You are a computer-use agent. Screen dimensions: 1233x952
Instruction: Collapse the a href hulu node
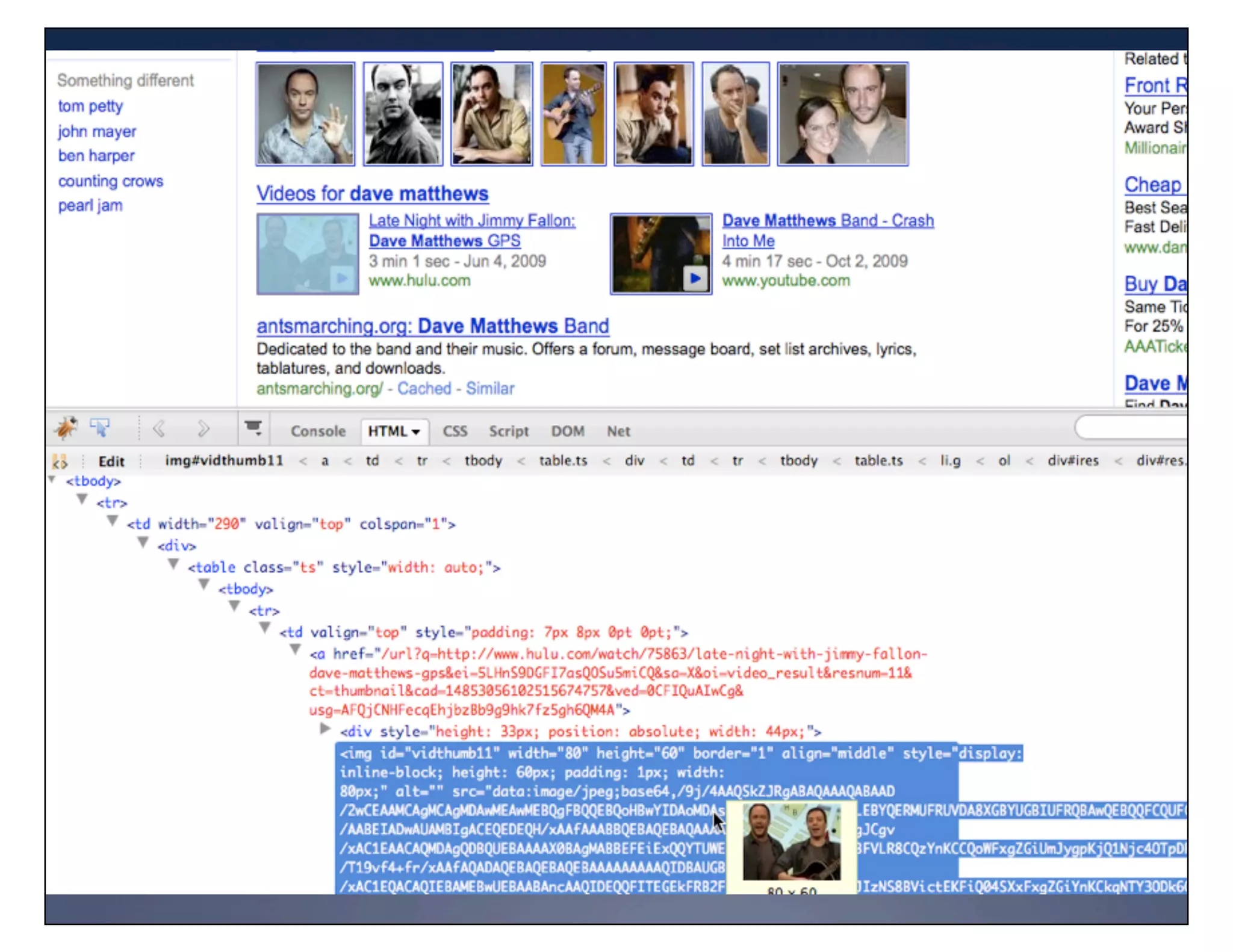295,650
